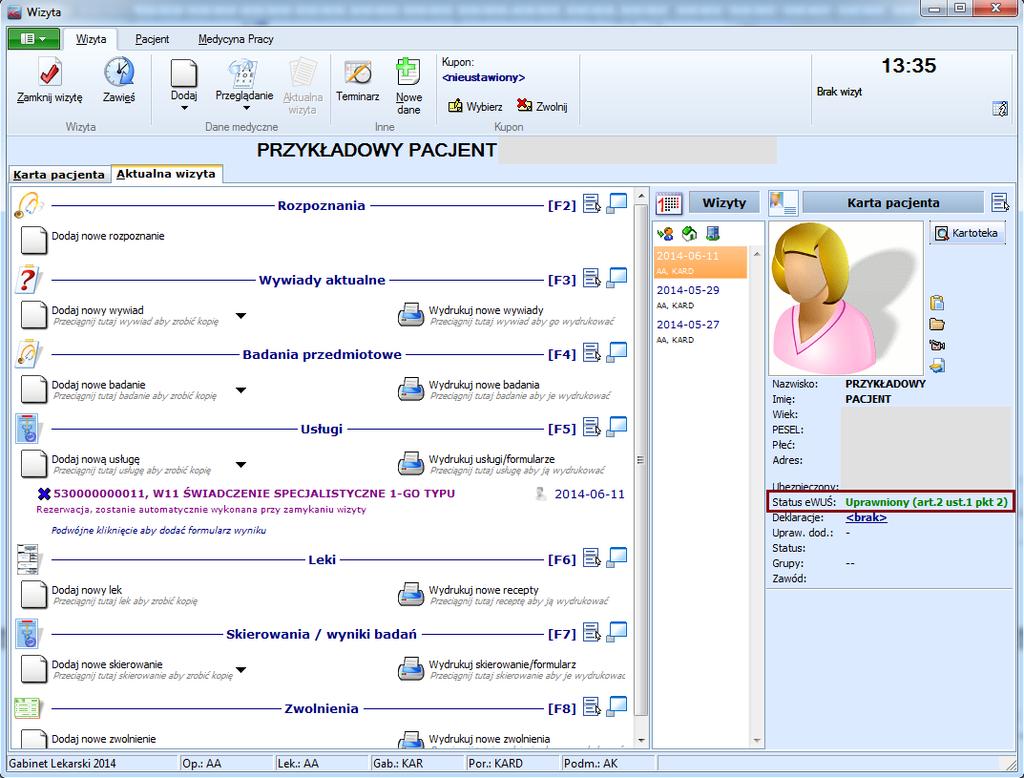1024x778 pixels.
Task: Click the printer icon for Wydrukuj nowe recepty
Action: [411, 594]
